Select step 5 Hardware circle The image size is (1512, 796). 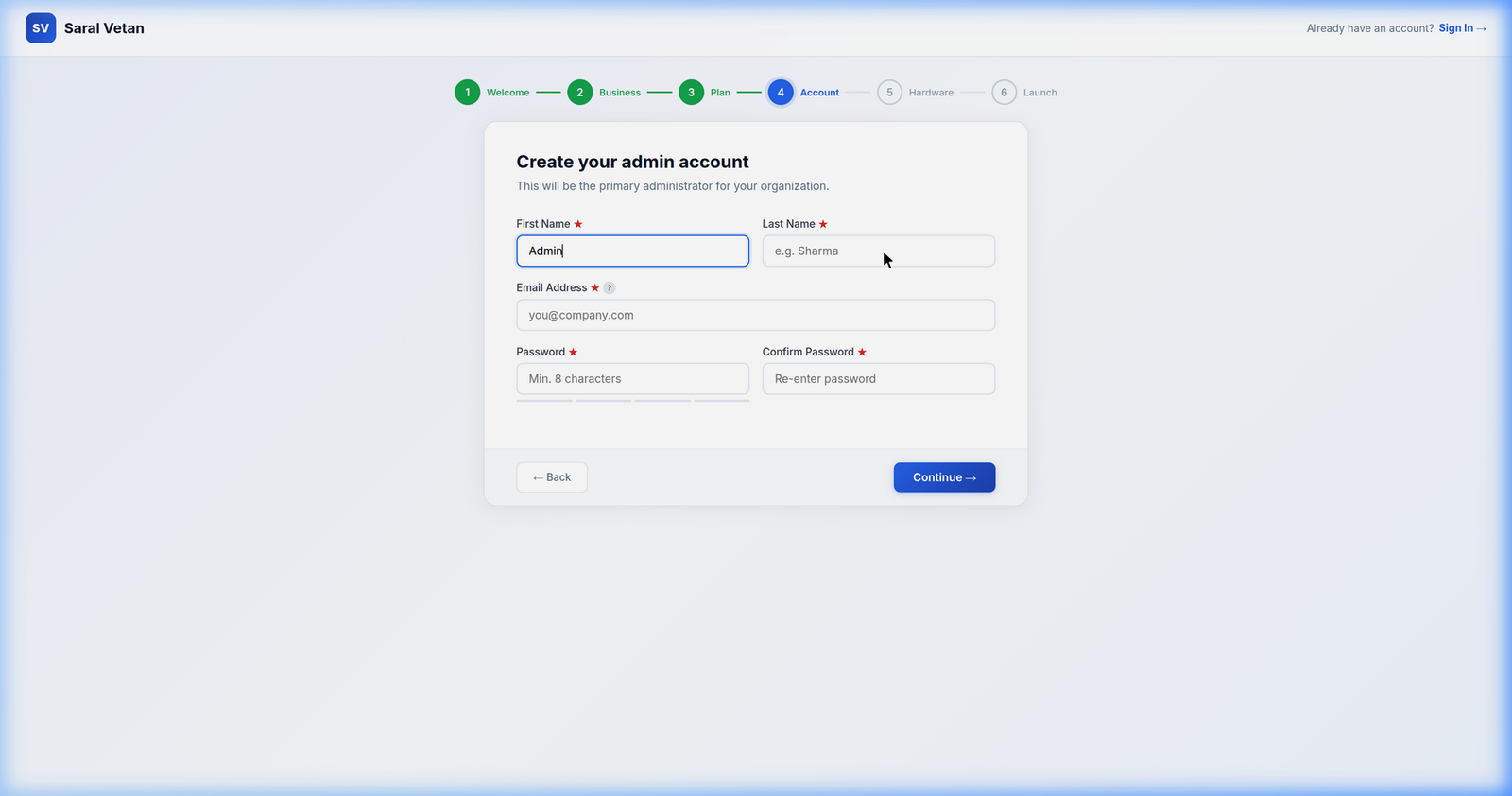pyautogui.click(x=889, y=93)
